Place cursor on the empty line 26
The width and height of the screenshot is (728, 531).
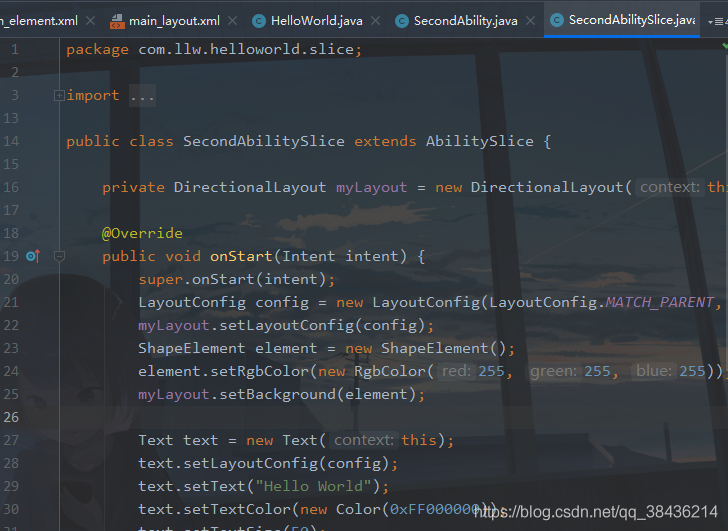[x=394, y=417]
